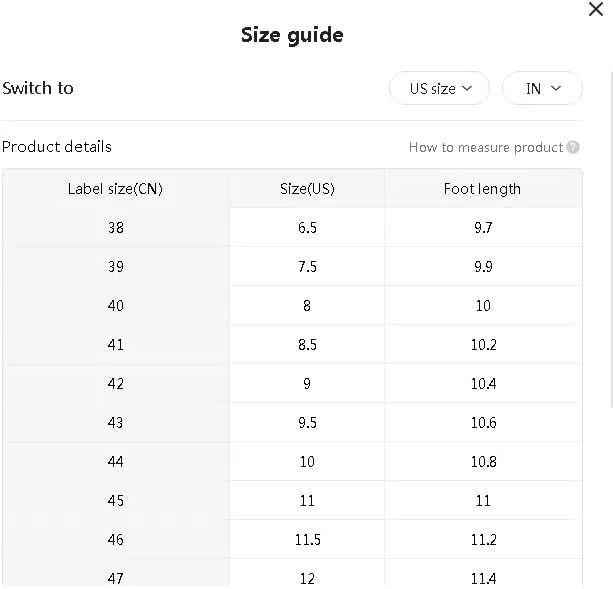Select the CN label size 38 cell

coord(116,227)
